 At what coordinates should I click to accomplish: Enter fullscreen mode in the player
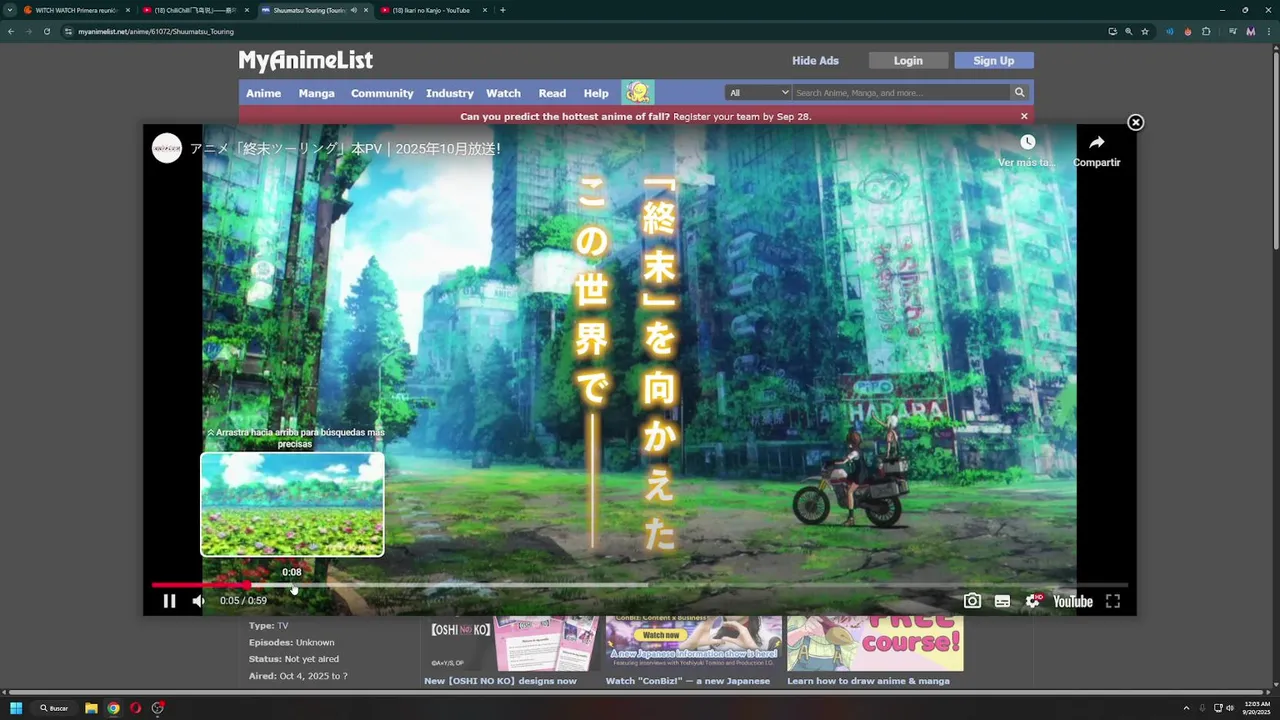point(1113,601)
